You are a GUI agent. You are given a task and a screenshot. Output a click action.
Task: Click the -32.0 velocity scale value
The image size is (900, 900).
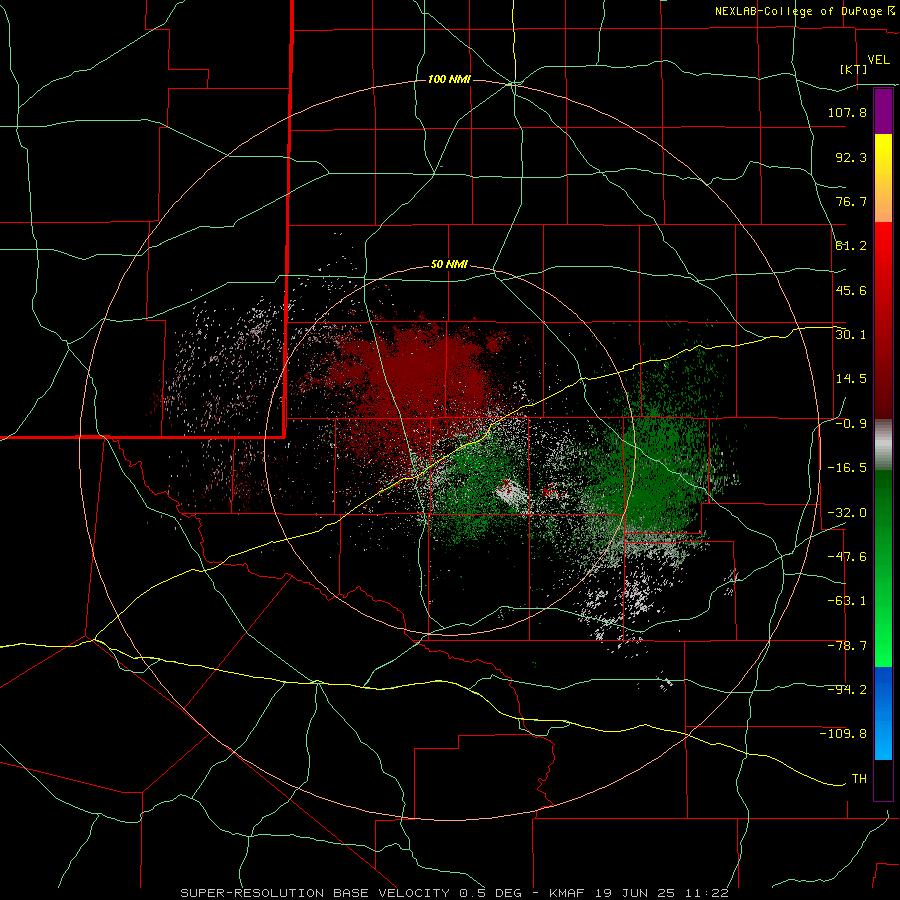[847, 513]
